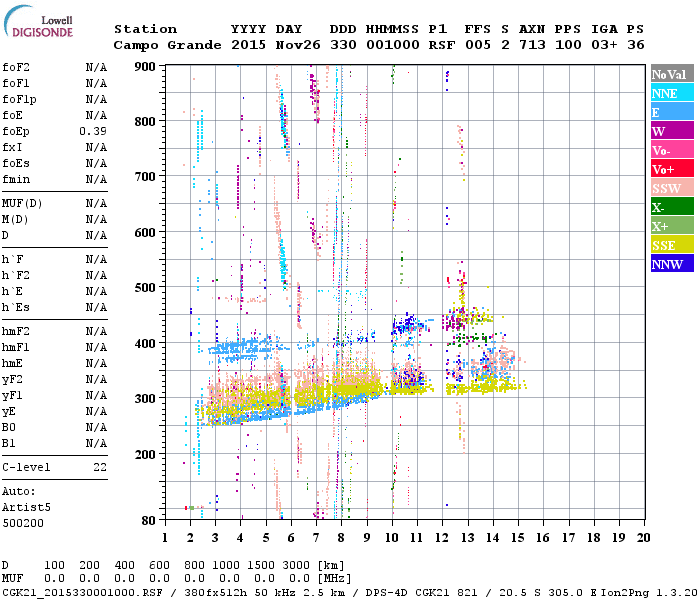700x600 pixels.
Task: Select the NNE legend swatch
Action: point(672,93)
